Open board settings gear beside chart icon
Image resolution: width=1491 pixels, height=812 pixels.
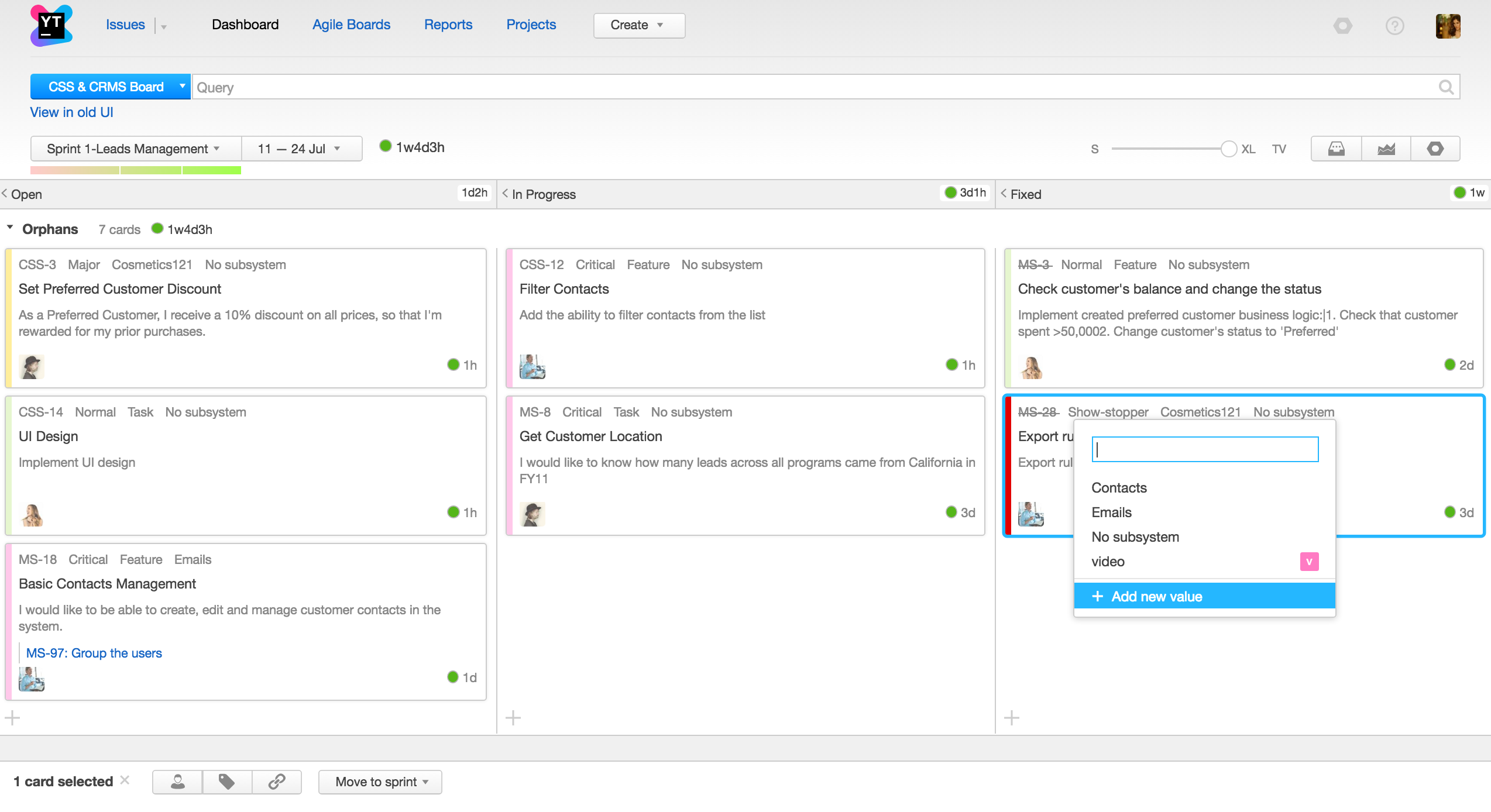click(x=1435, y=149)
